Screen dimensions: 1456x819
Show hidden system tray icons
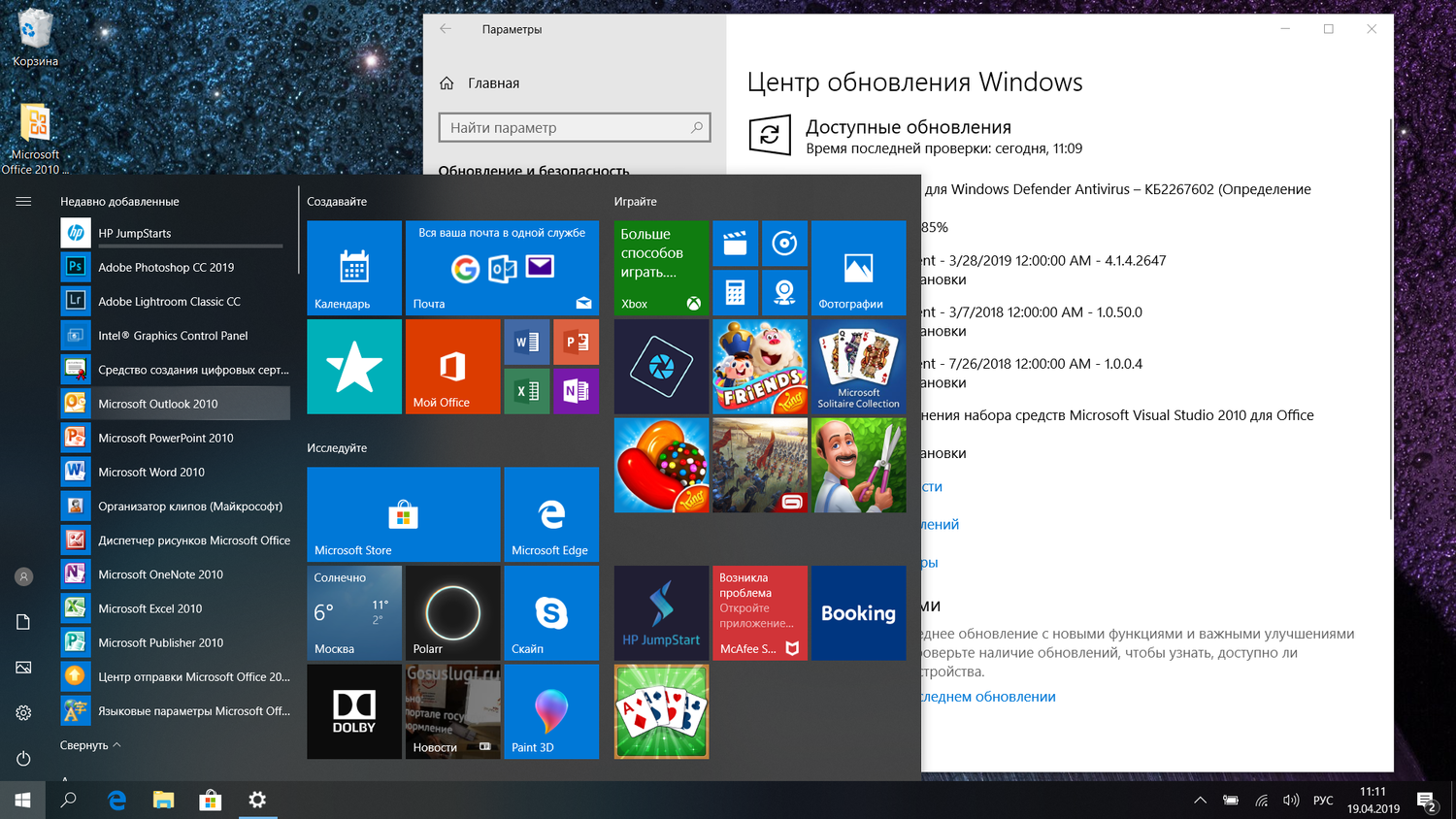(x=1200, y=801)
